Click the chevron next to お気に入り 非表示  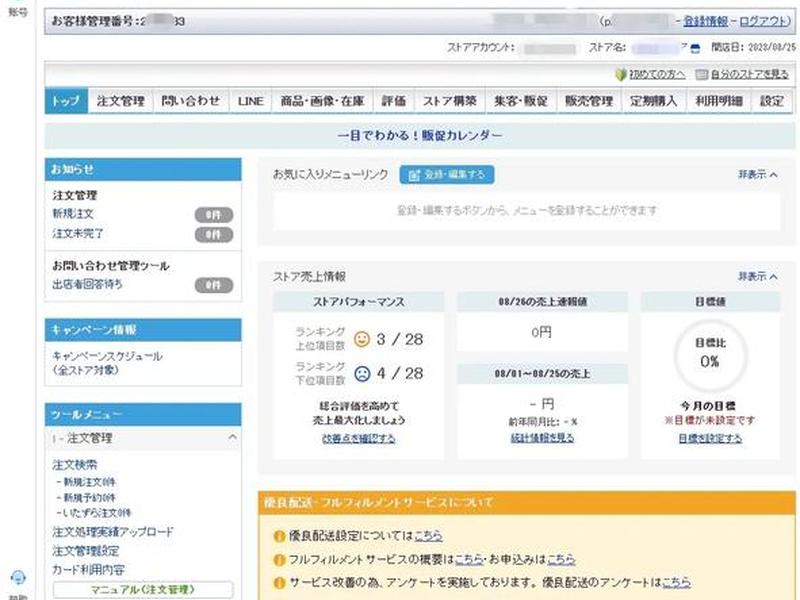773,174
